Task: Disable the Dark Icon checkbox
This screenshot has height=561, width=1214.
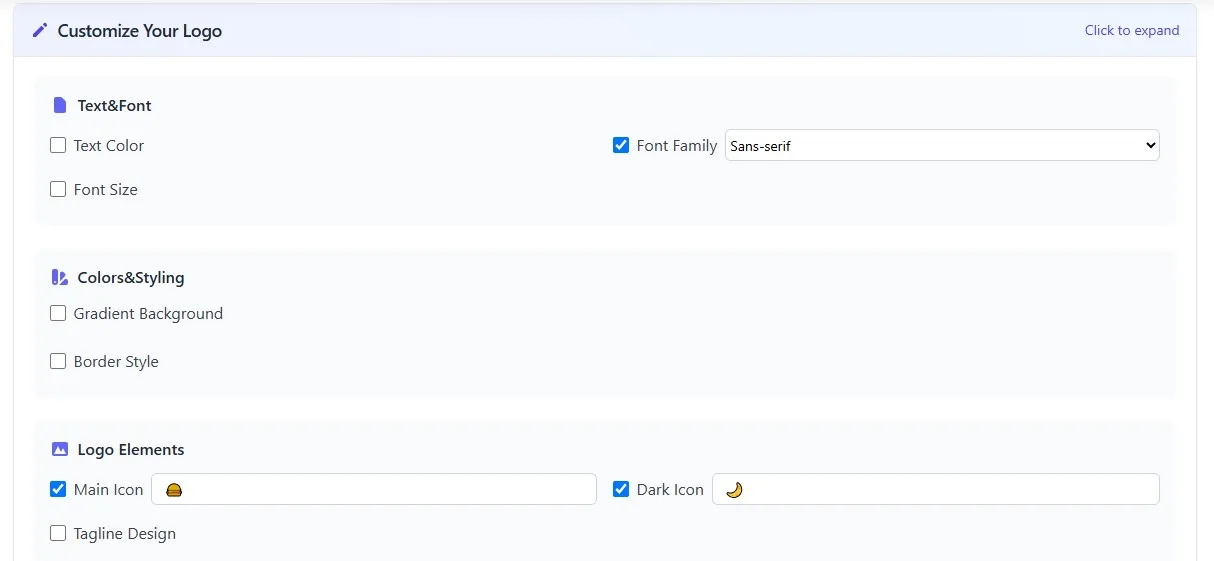Action: [x=621, y=489]
